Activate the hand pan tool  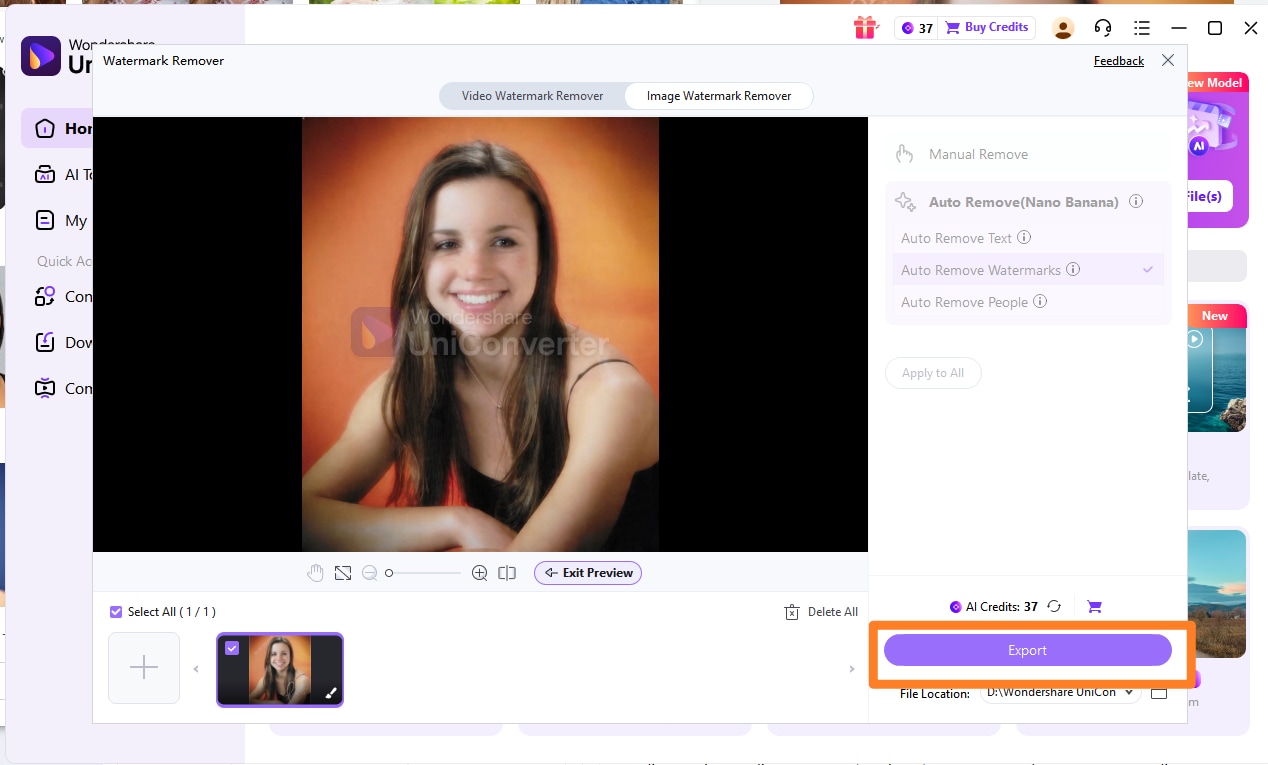click(315, 573)
